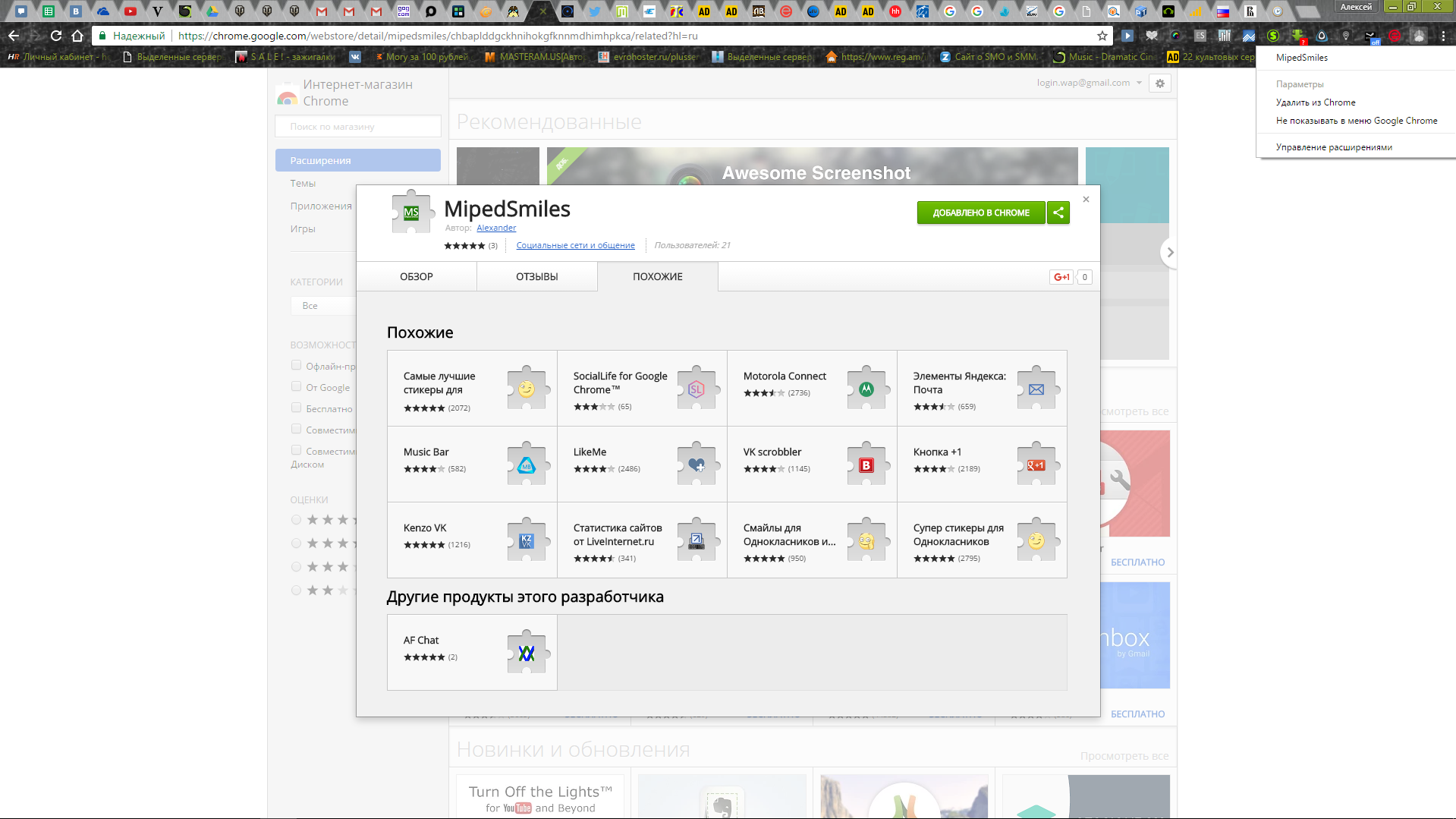Image resolution: width=1456 pixels, height=819 pixels.
Task: Click the colour wheel extension icon
Action: [1175, 36]
